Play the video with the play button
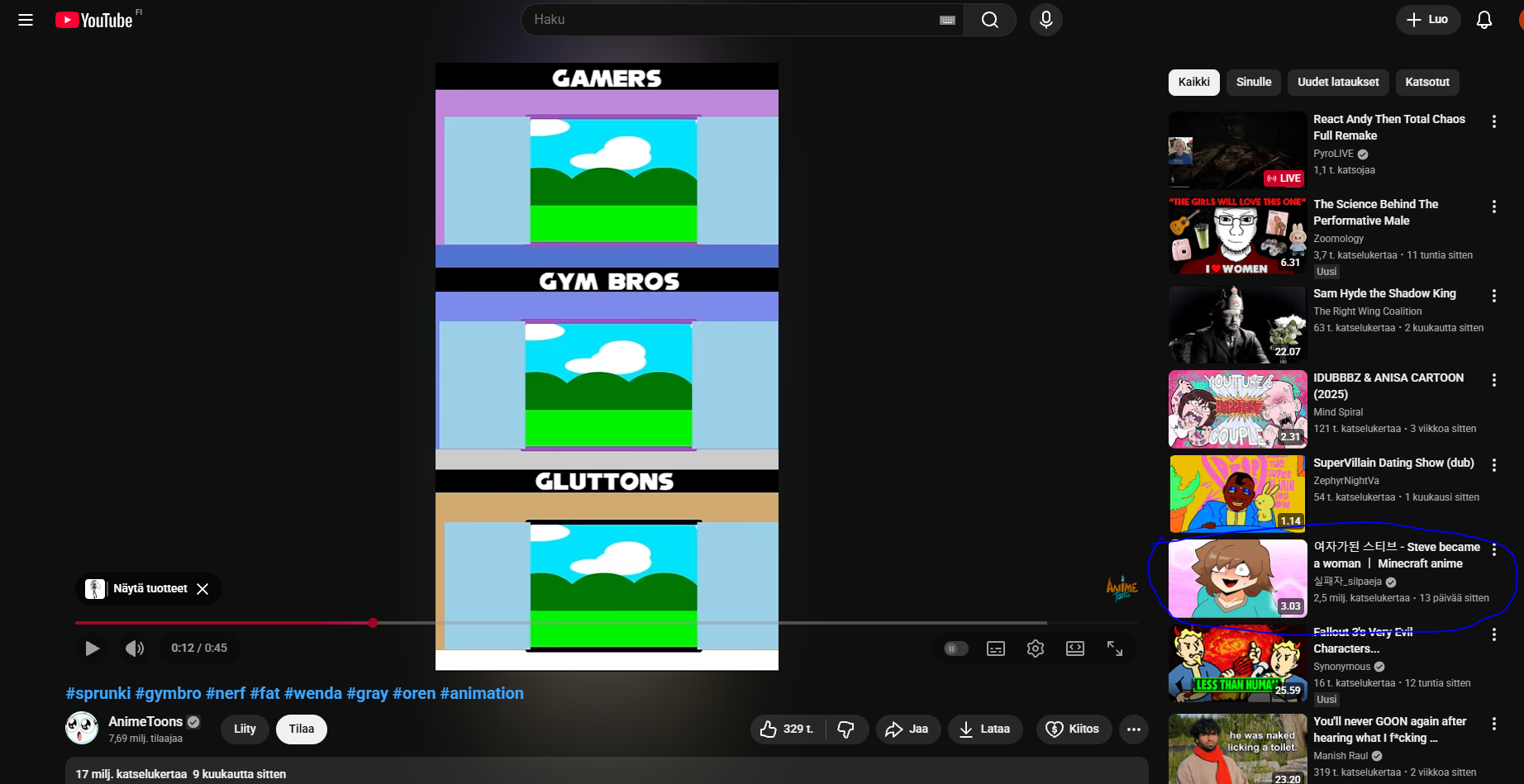The height and width of the screenshot is (784, 1524). [92, 649]
